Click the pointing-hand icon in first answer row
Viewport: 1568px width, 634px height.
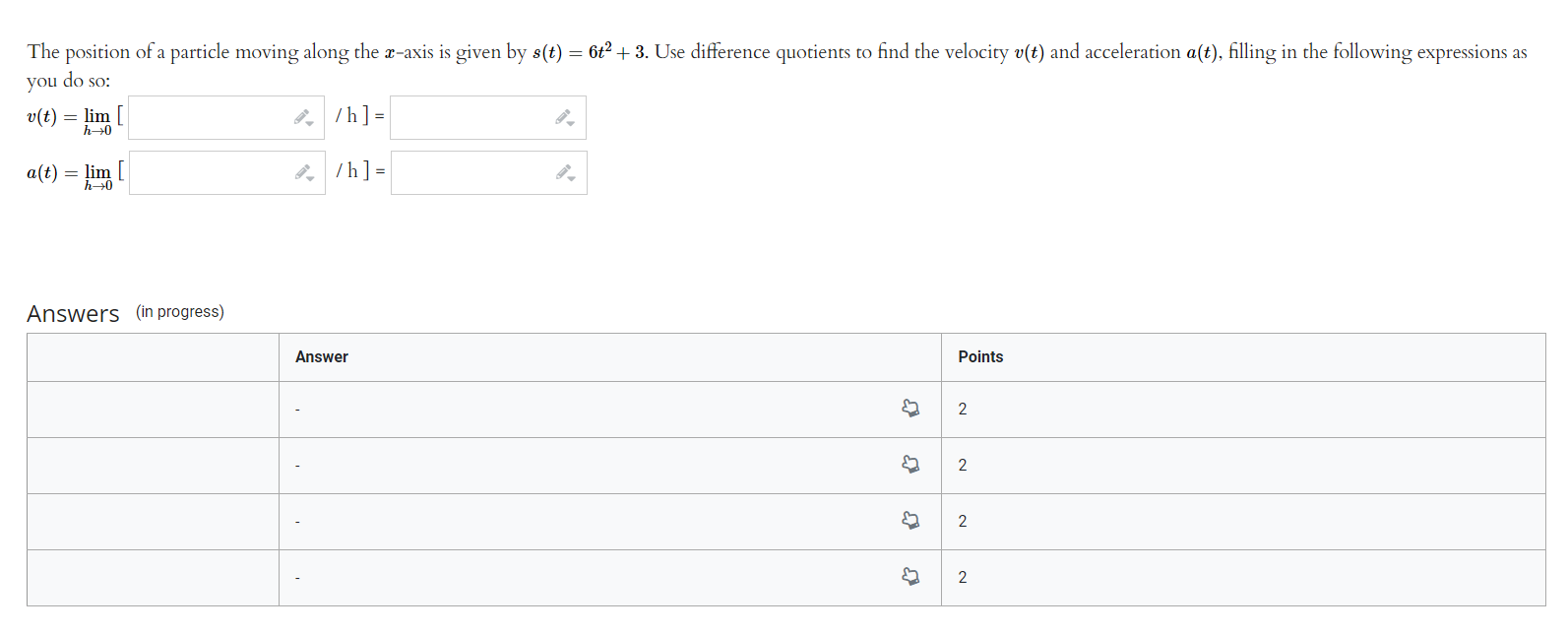tap(910, 409)
